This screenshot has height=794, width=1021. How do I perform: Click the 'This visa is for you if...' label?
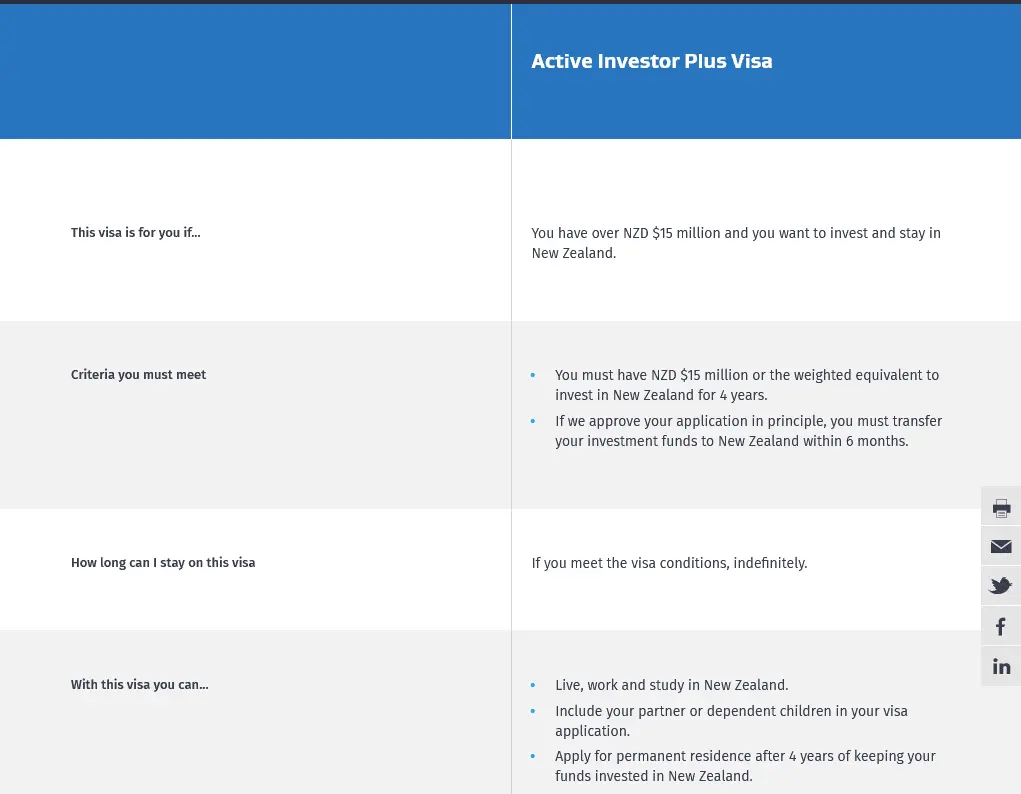pyautogui.click(x=135, y=233)
